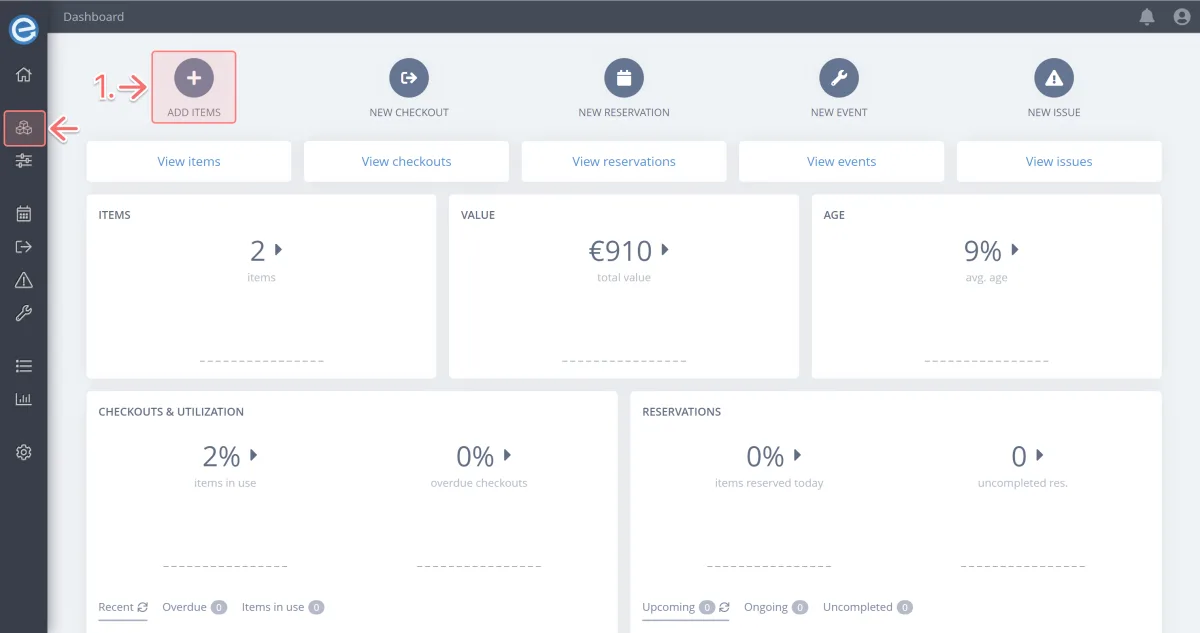This screenshot has height=633, width=1200.
Task: Click the View items button
Action: [x=189, y=161]
